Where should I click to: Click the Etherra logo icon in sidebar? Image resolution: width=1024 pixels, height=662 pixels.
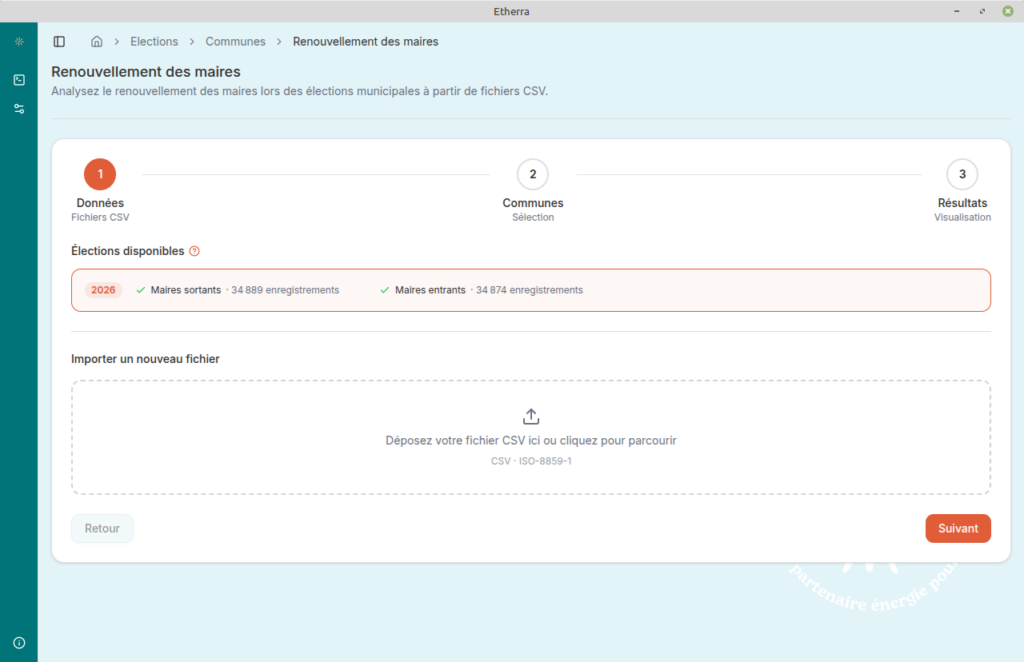pos(19,42)
